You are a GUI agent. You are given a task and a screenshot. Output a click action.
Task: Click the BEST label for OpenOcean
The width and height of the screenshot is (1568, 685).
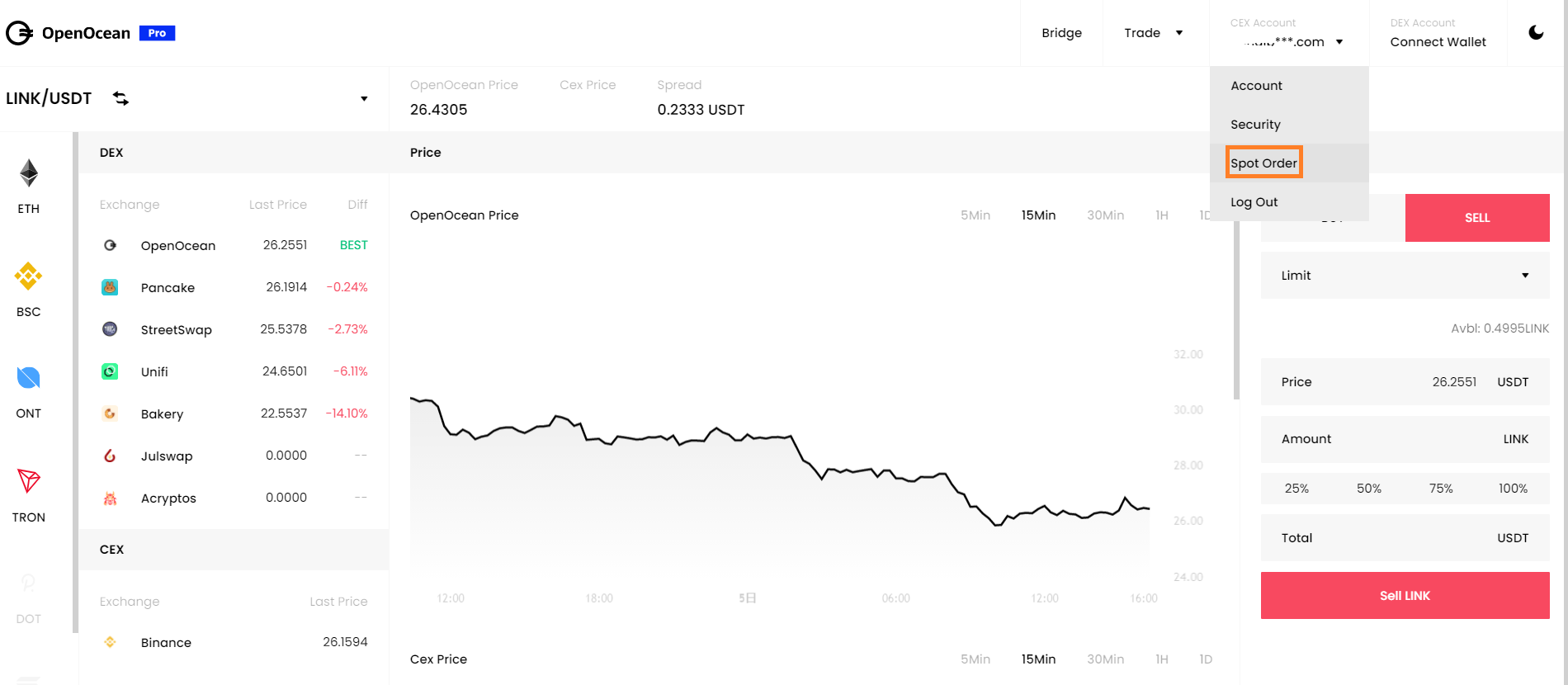click(x=353, y=245)
